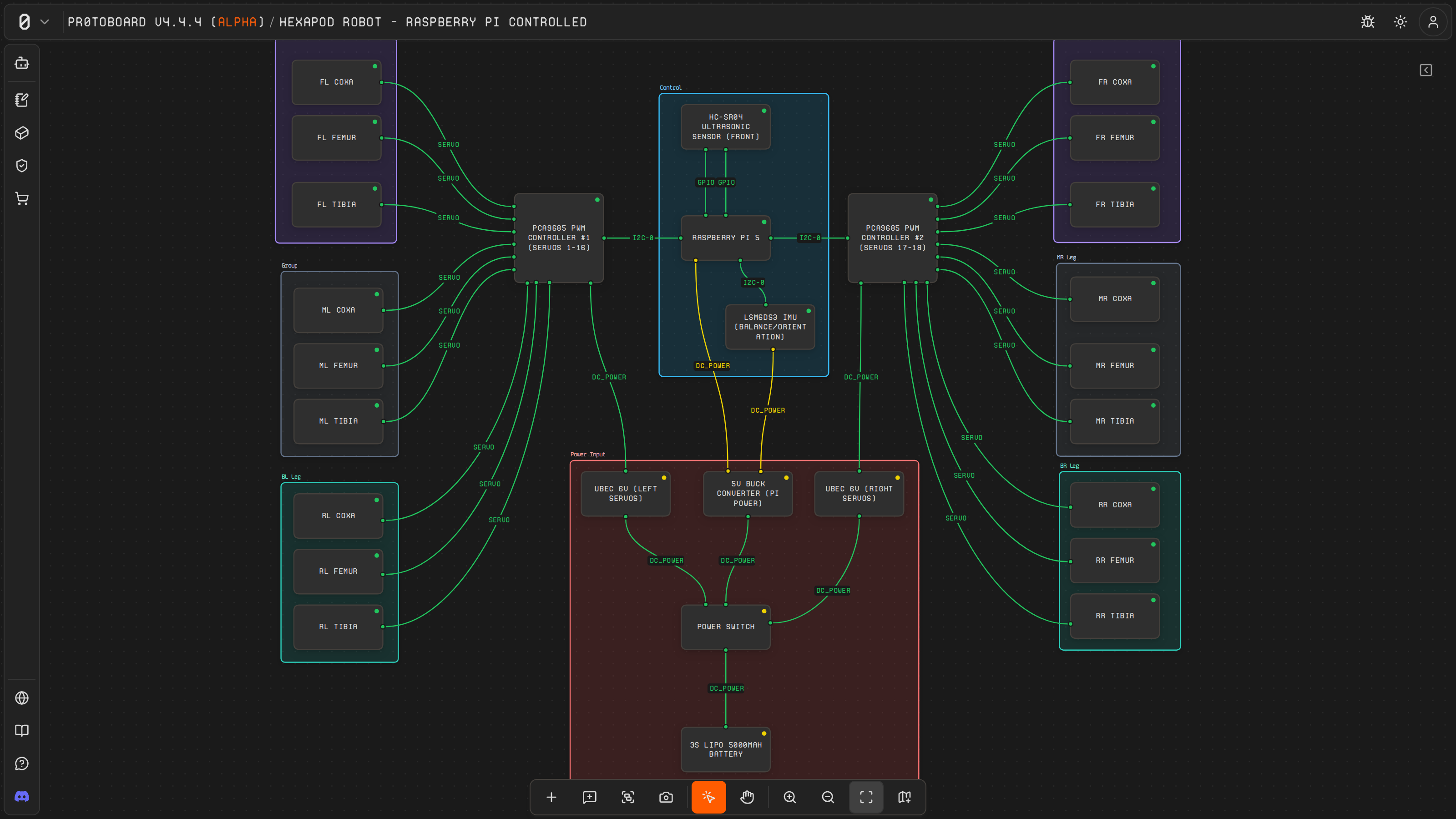This screenshot has height=819, width=1456.
Task: Select the ML Coxa servo node
Action: point(338,310)
